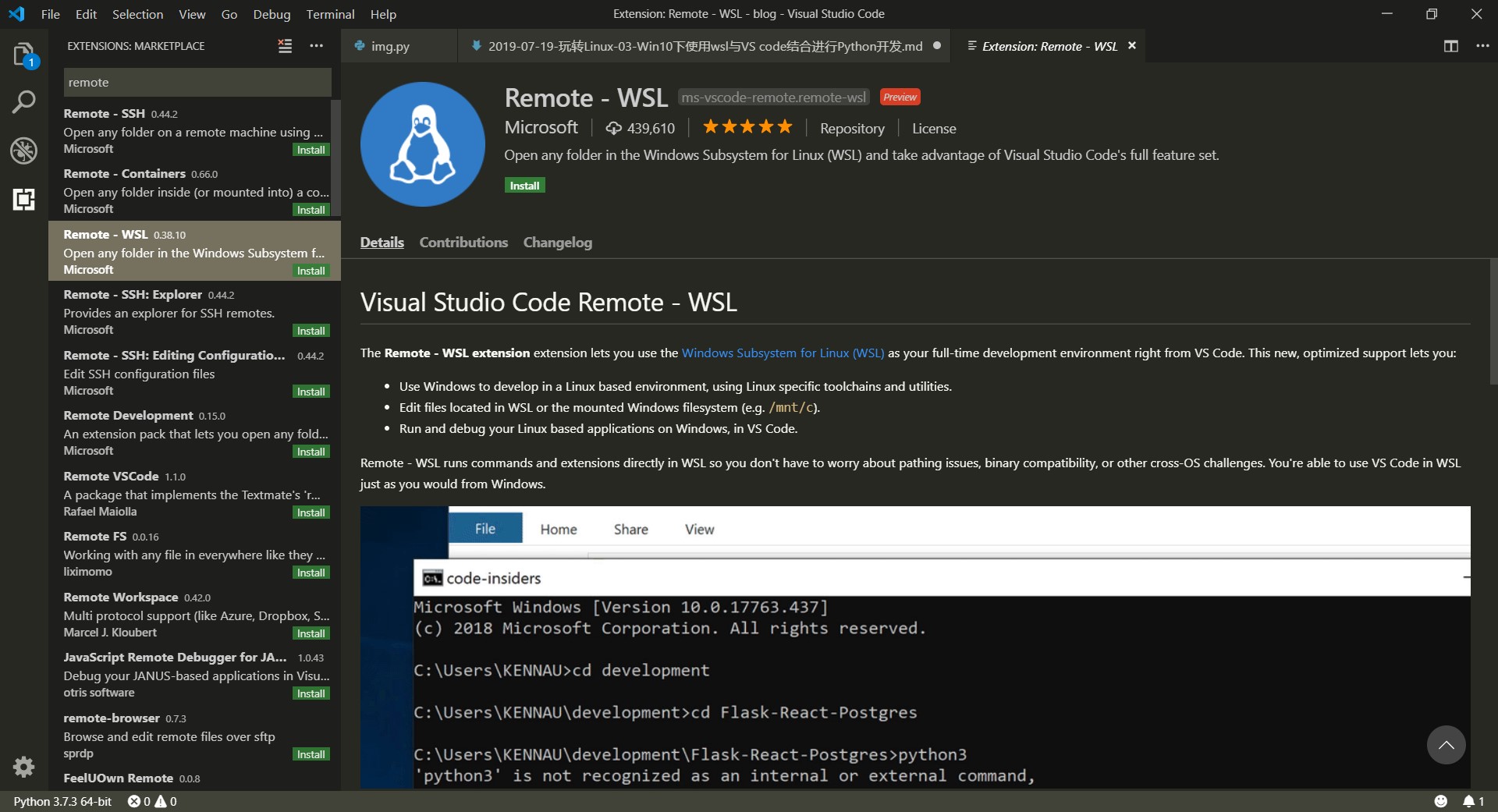This screenshot has height=812, width=1498.
Task: Install Remote VSCode by Rafael Maiolla
Action: tap(311, 512)
